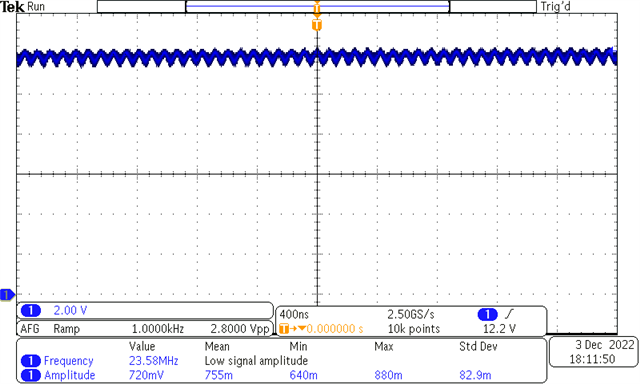Click the date and time display
Viewport: 640px width, 384px height.
[x=594, y=352]
